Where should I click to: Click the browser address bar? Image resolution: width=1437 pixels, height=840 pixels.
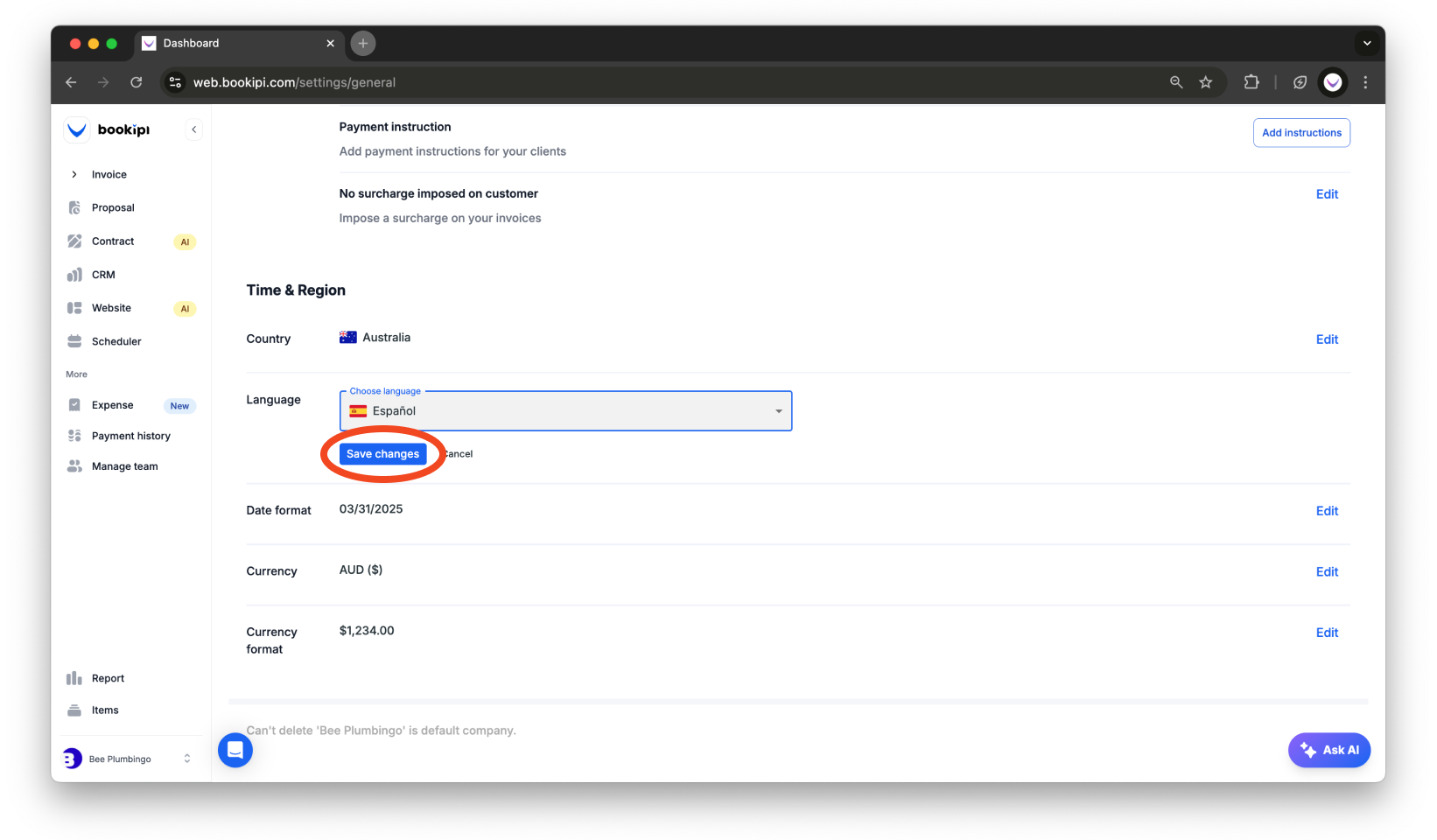coord(350,82)
